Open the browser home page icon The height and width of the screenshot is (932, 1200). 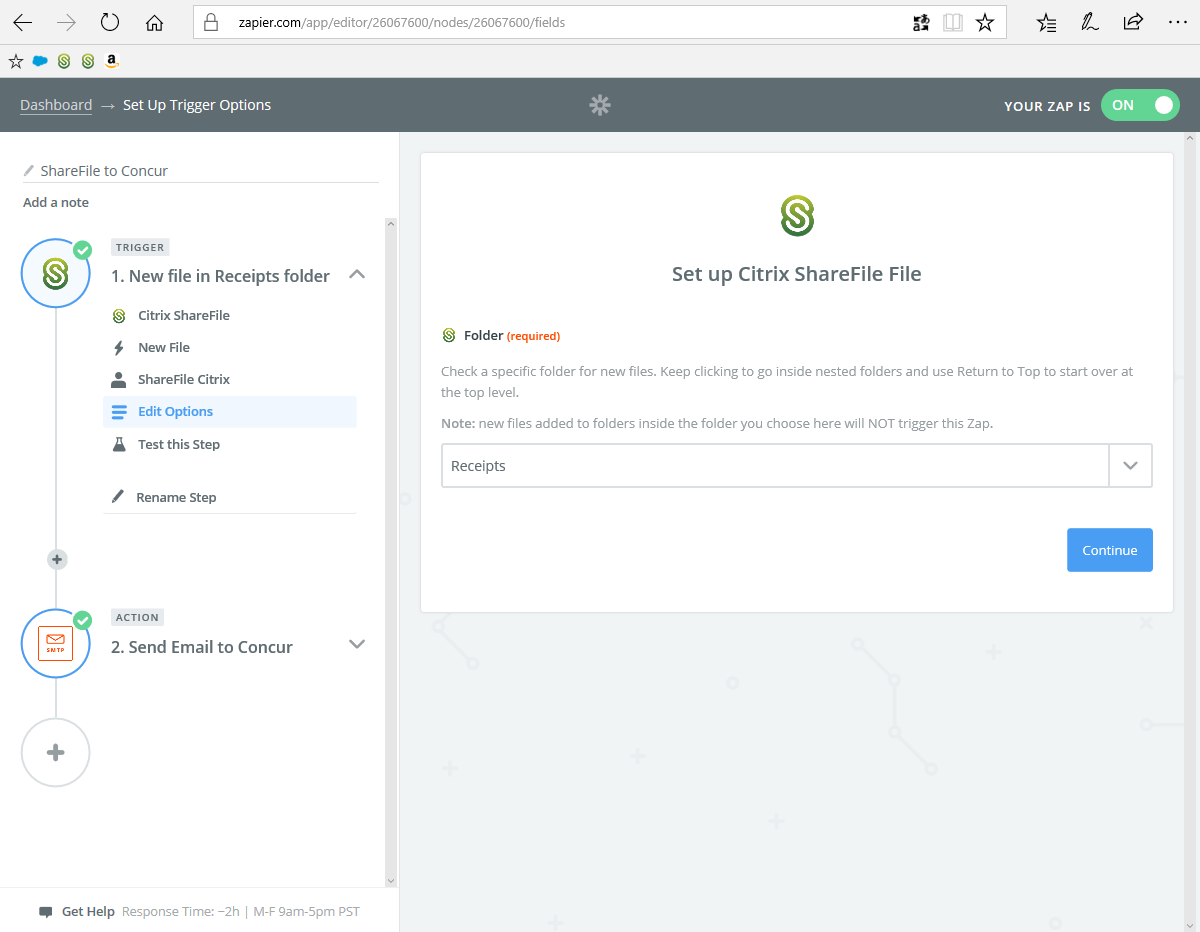[x=154, y=22]
